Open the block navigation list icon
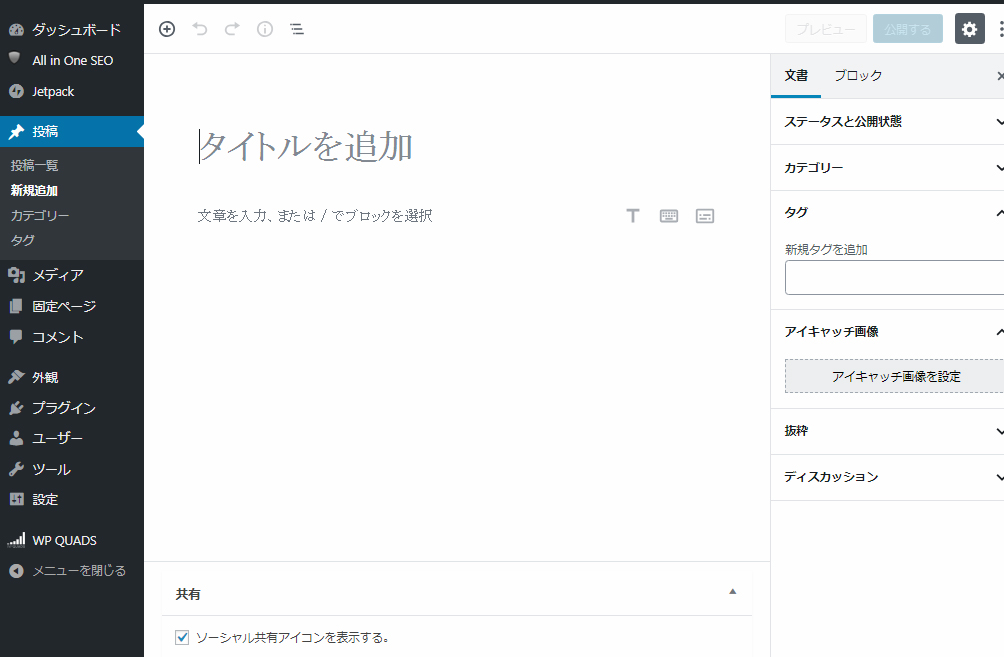 [297, 29]
